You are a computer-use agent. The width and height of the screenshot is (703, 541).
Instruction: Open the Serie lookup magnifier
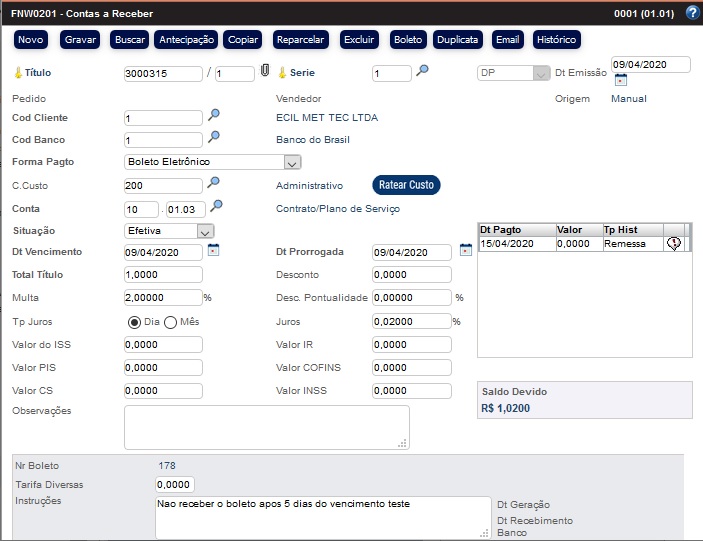click(x=423, y=71)
